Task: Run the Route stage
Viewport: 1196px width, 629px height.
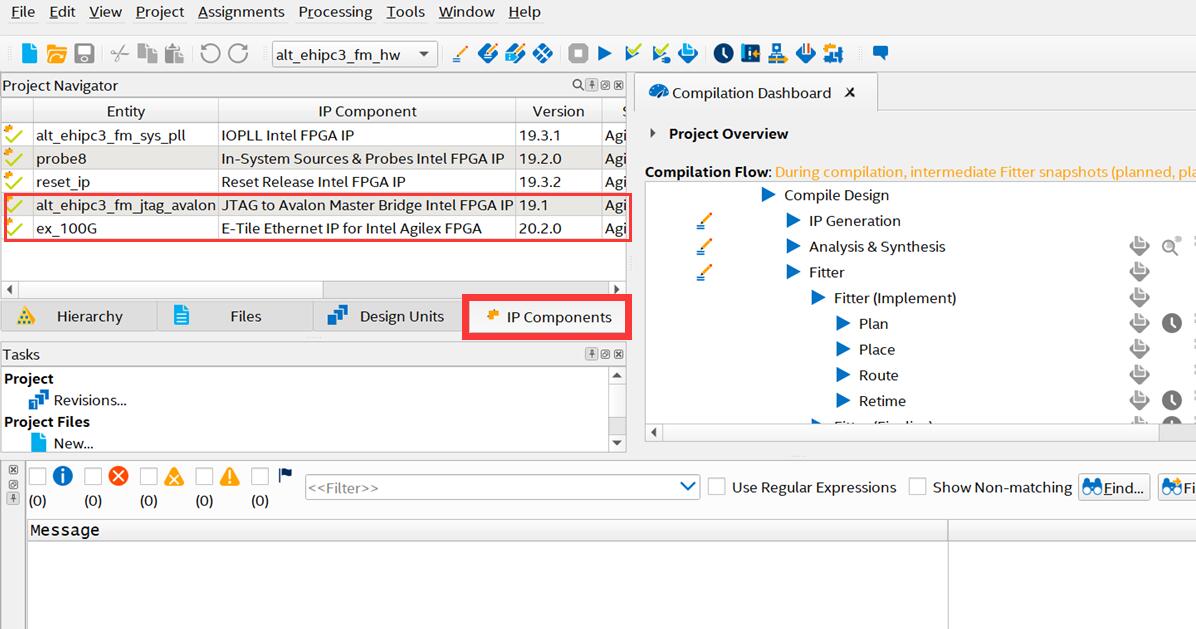Action: [x=843, y=375]
